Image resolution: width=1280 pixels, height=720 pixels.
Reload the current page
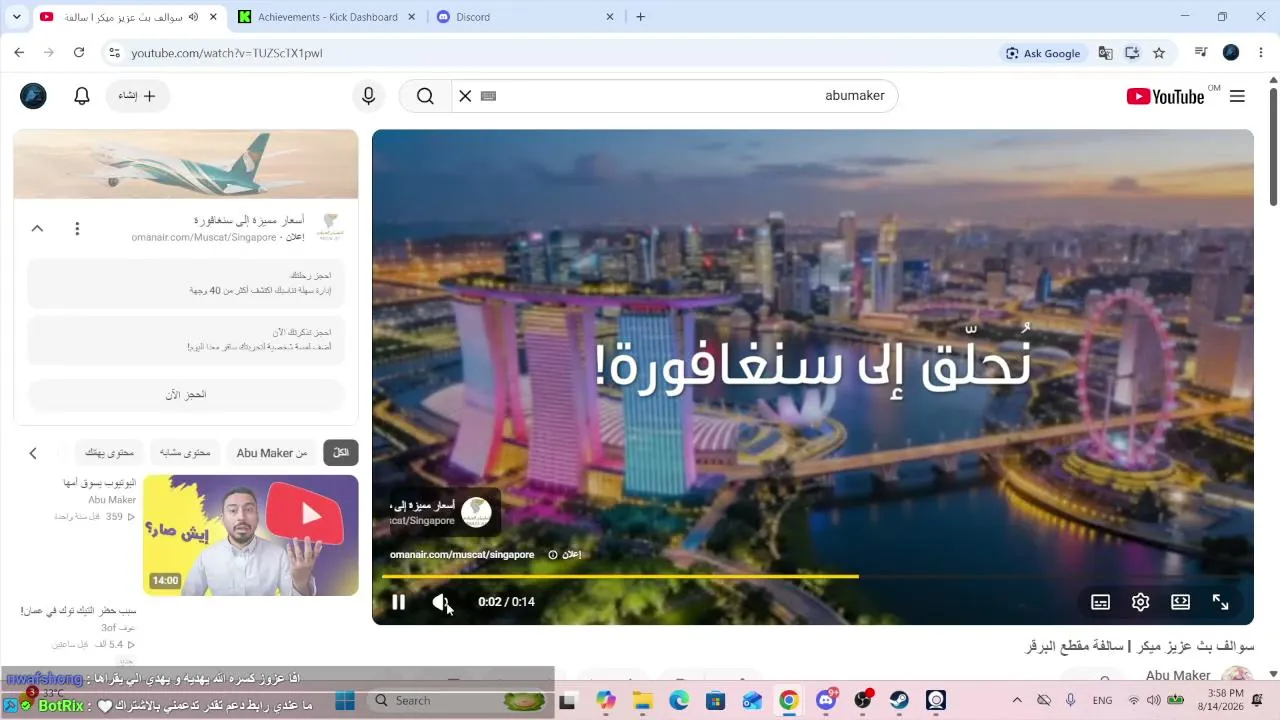click(x=79, y=53)
